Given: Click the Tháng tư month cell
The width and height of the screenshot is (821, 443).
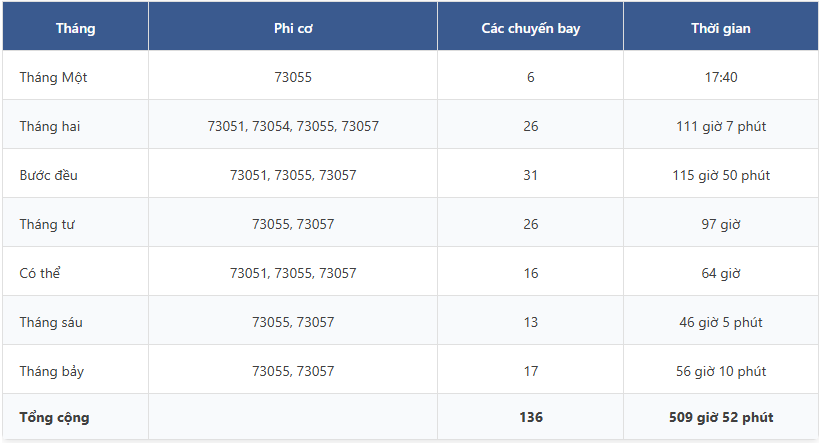Looking at the screenshot, I should pos(47,224).
